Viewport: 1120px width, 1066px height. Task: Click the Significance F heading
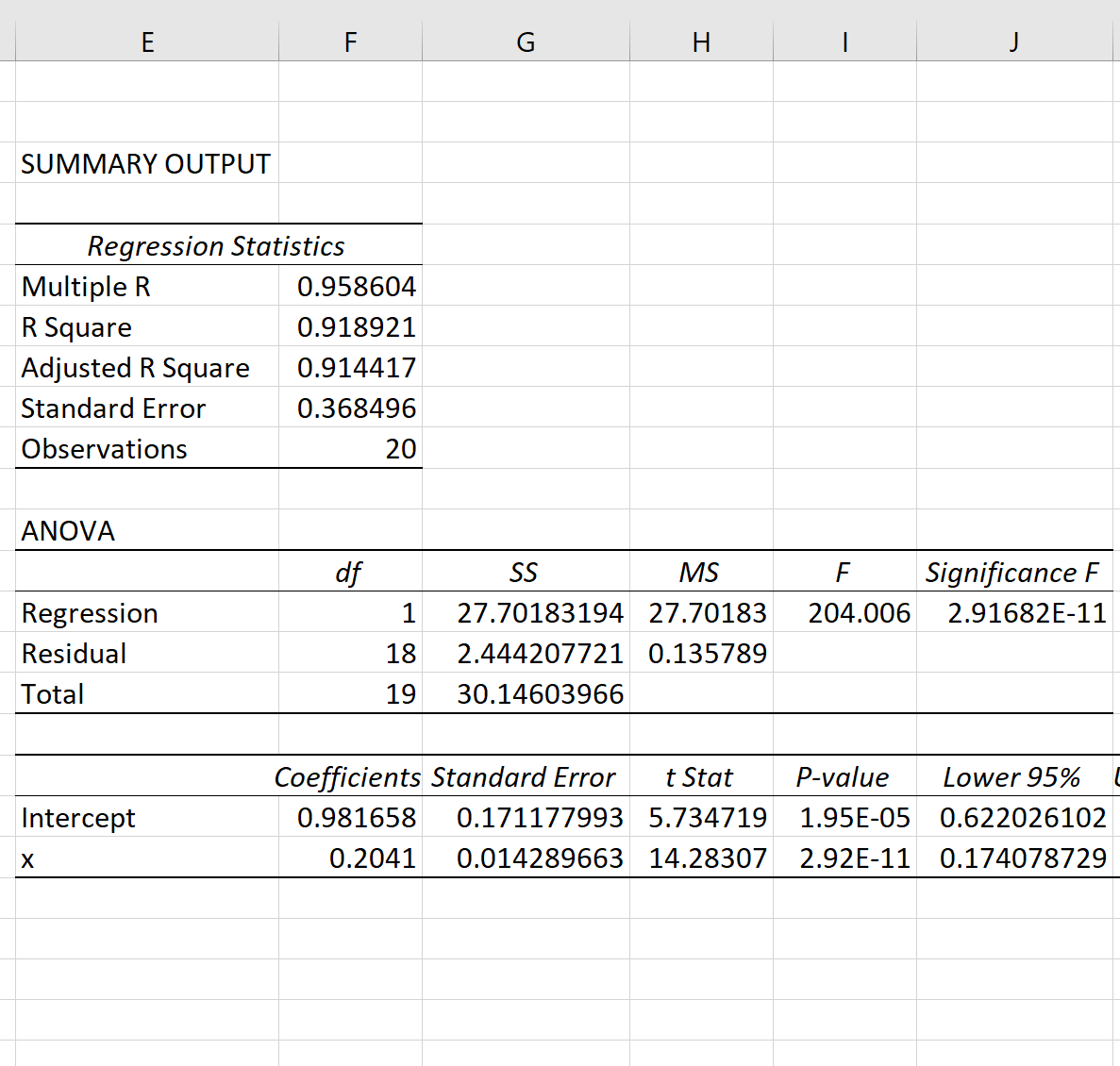[x=1015, y=572]
